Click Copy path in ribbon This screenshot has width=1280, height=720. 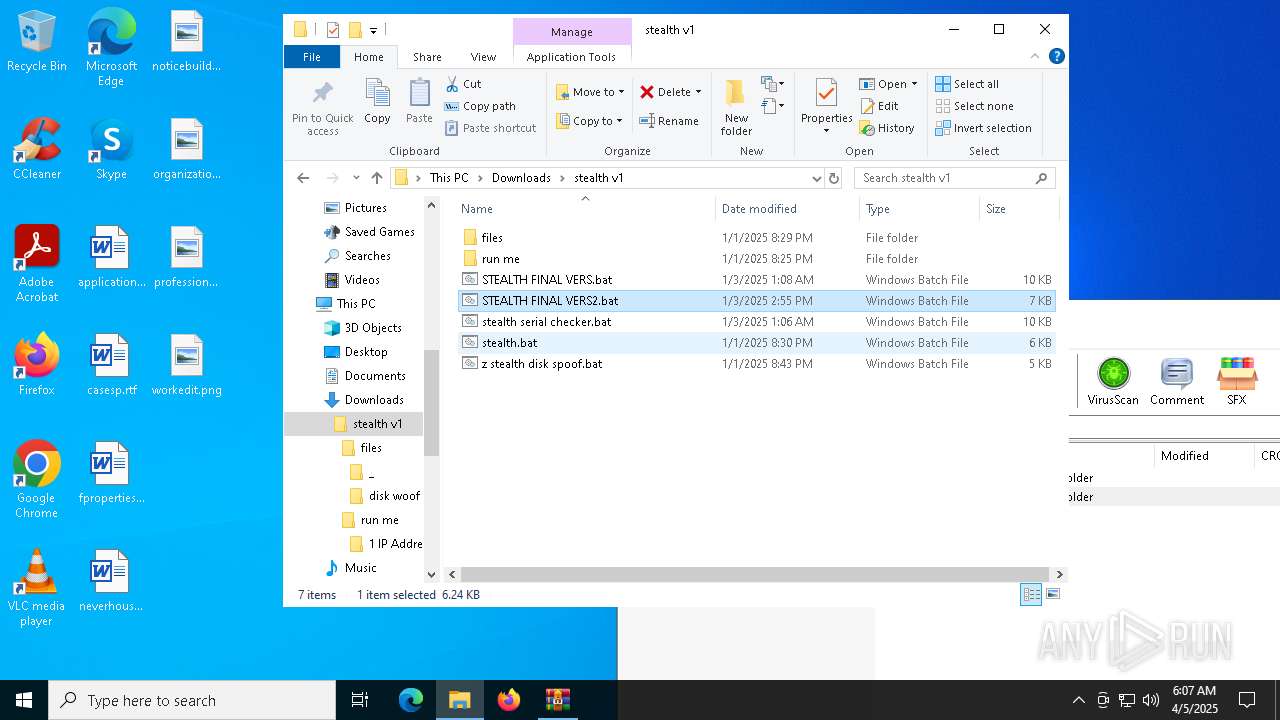[480, 106]
